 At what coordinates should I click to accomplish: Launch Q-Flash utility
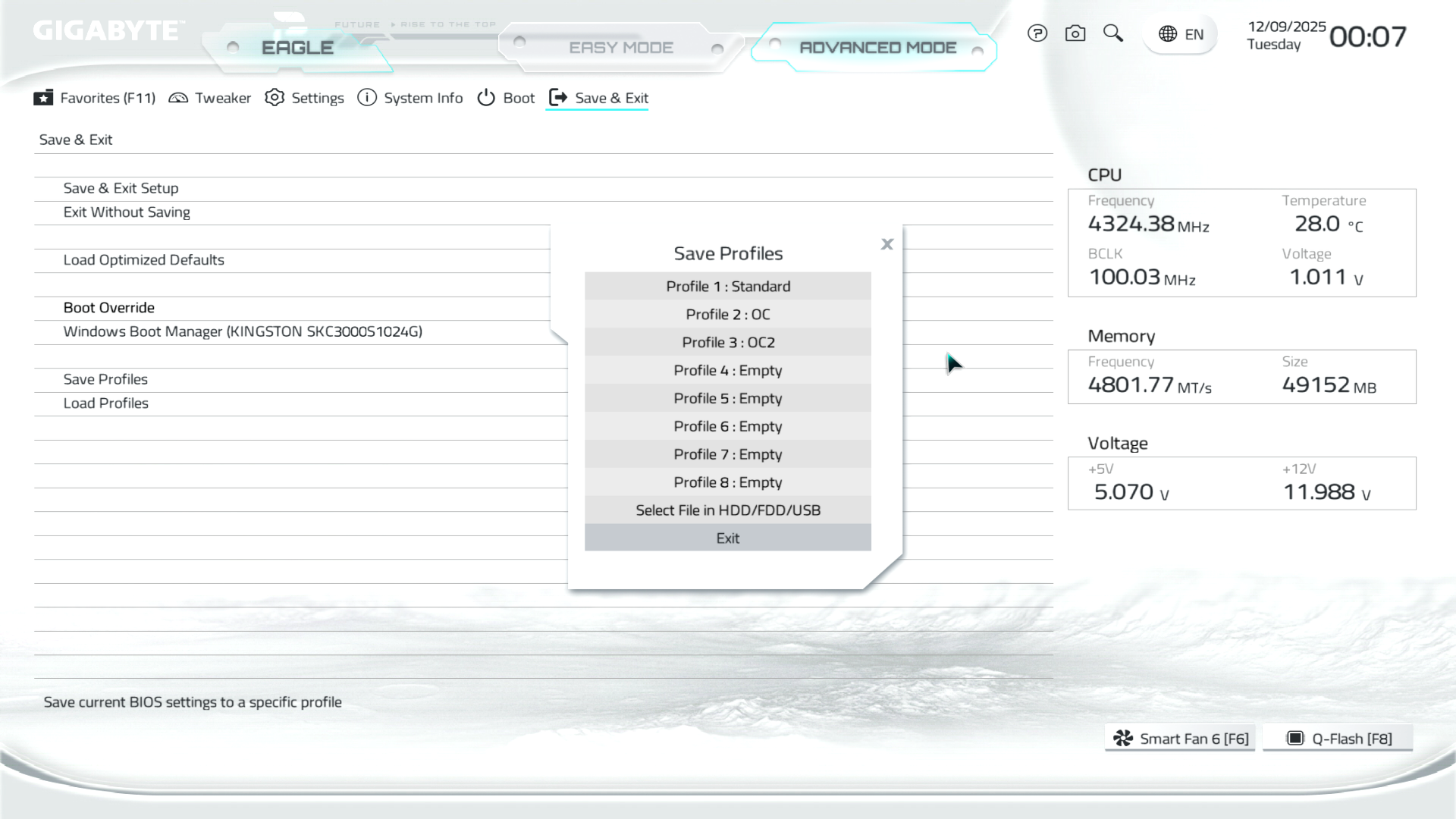tap(1338, 739)
